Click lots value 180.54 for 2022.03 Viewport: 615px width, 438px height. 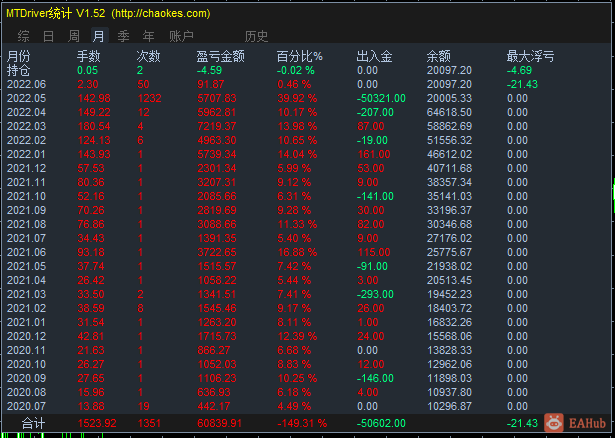tap(94, 126)
